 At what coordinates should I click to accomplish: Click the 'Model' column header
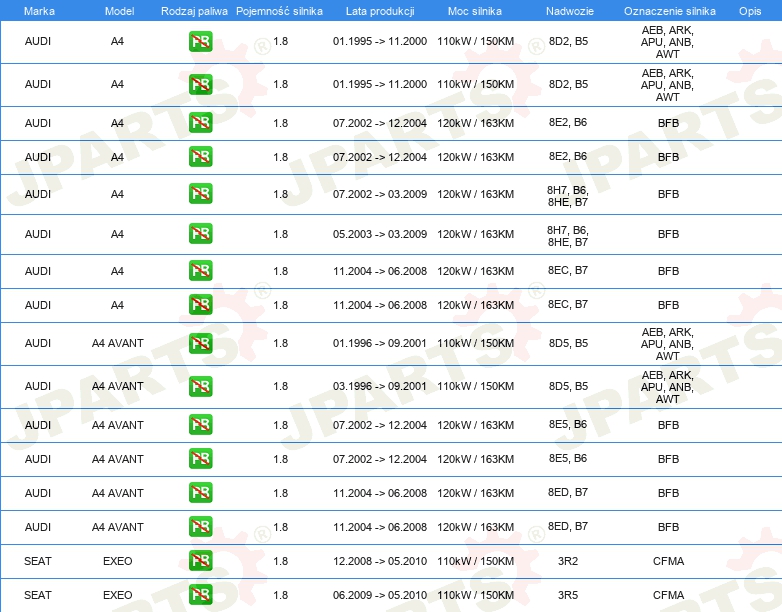coord(119,11)
